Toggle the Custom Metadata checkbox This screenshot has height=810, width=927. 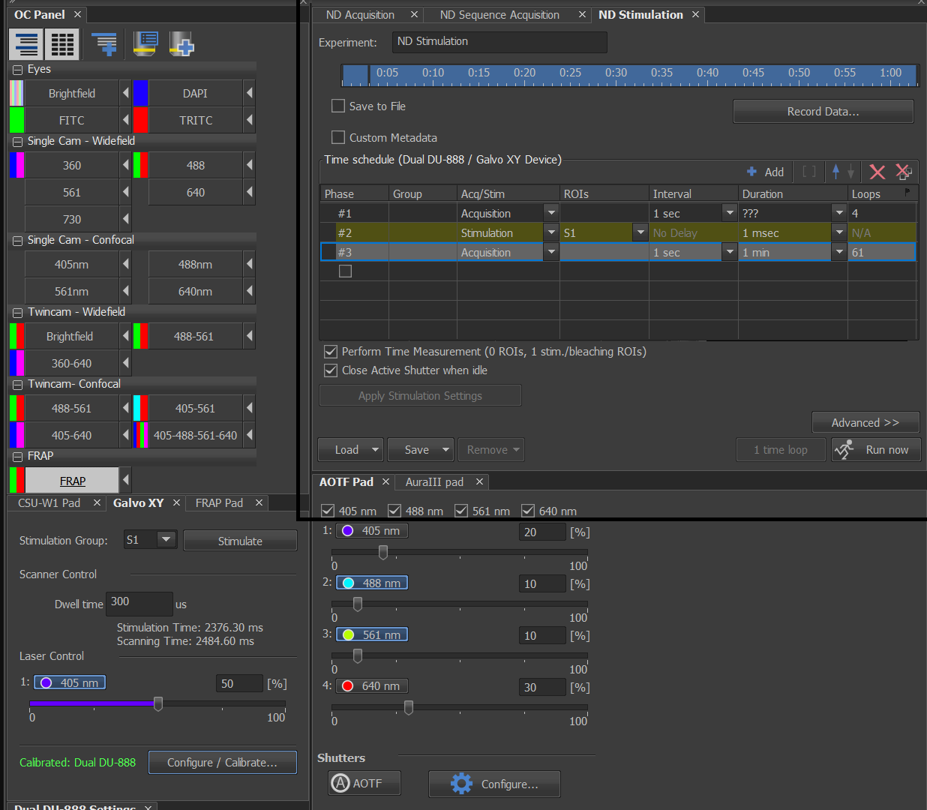tap(338, 138)
